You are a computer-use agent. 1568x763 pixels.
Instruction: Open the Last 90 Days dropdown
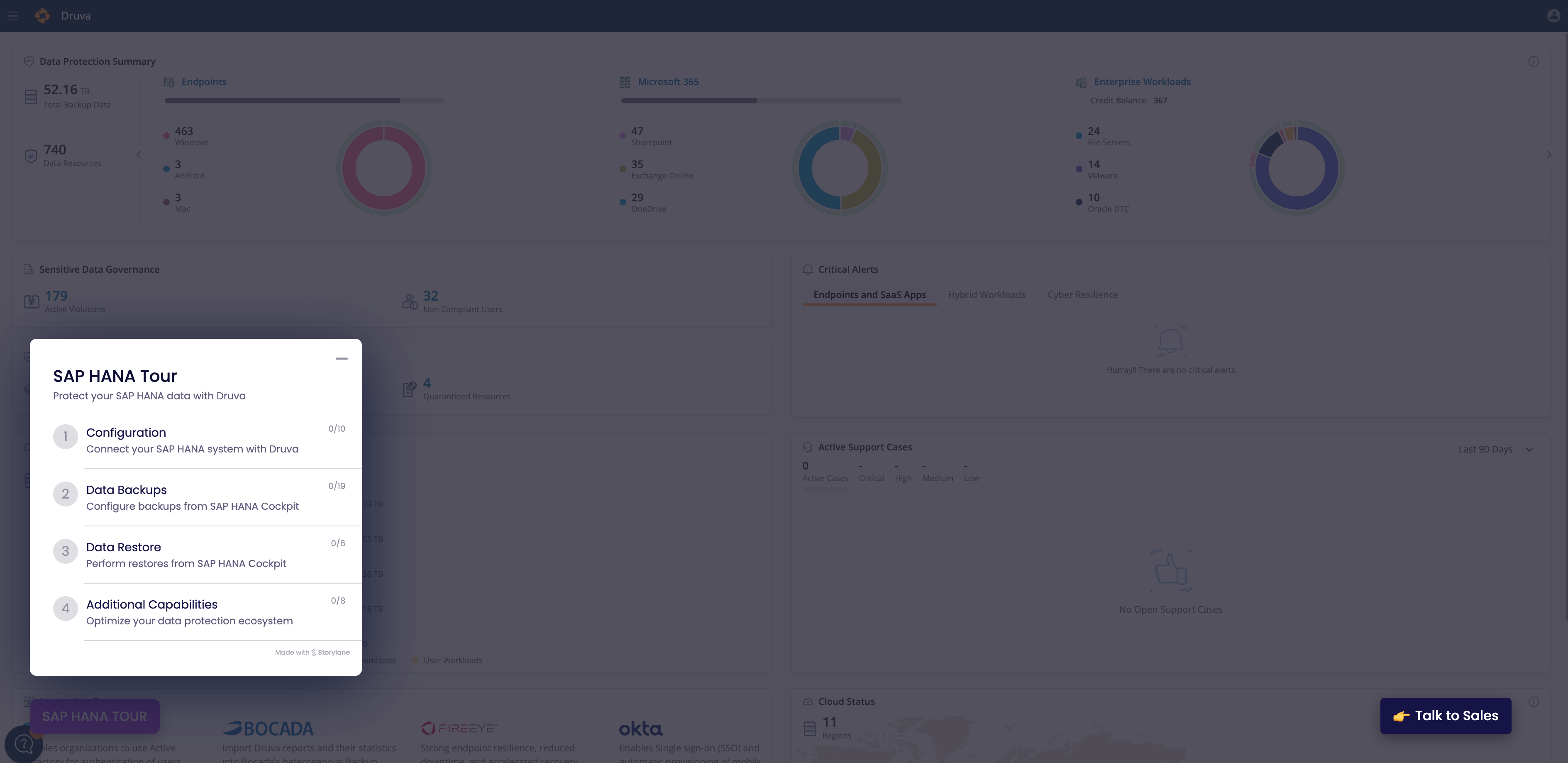click(1495, 450)
